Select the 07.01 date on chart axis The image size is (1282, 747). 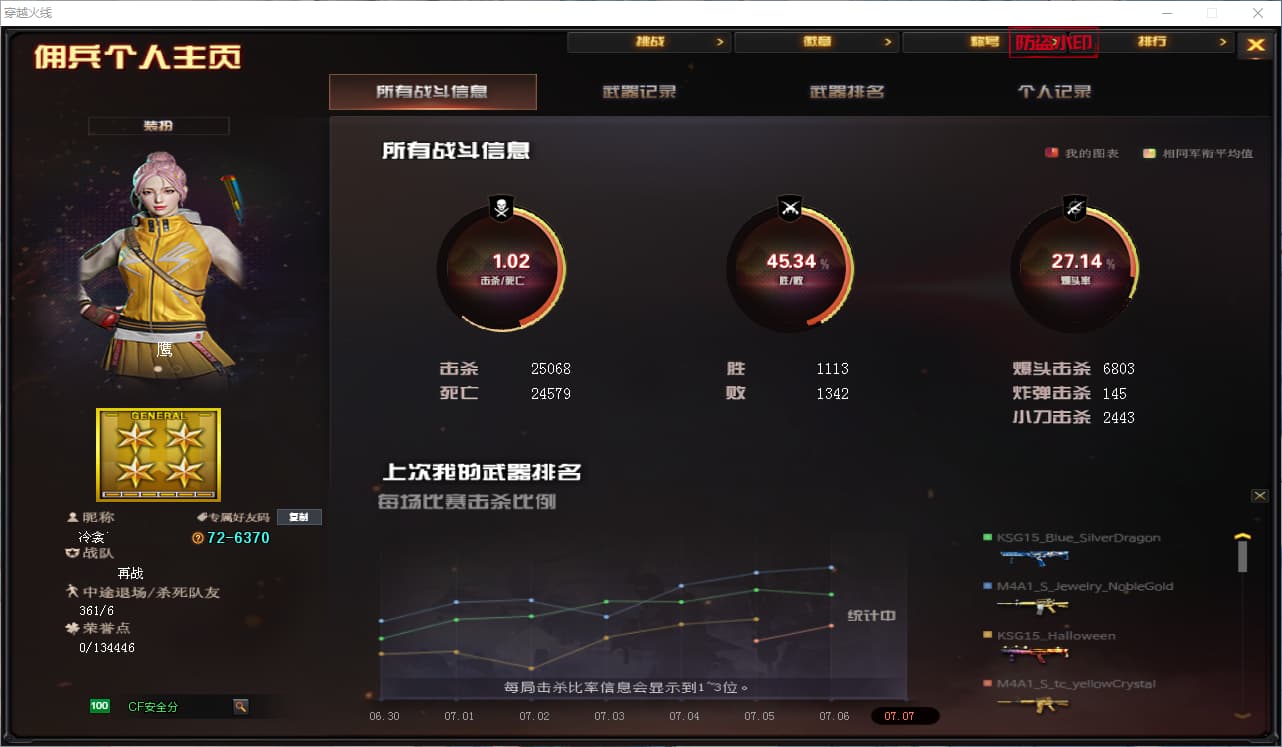(459, 716)
